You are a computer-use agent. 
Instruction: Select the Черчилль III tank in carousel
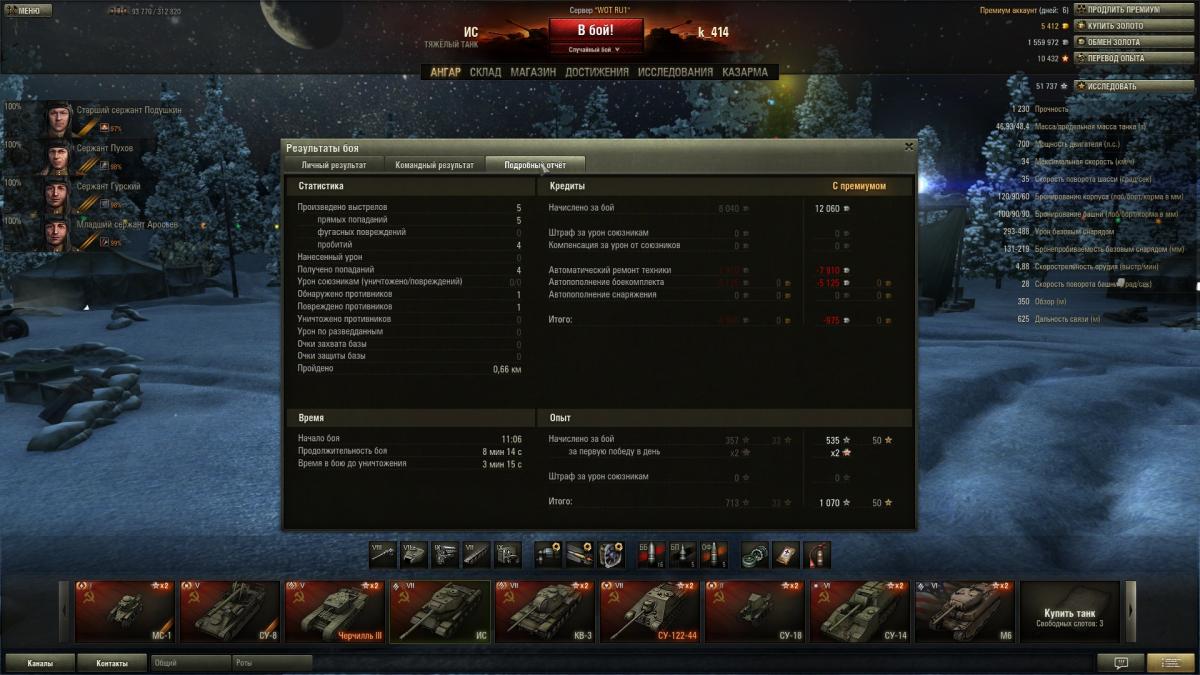point(334,612)
